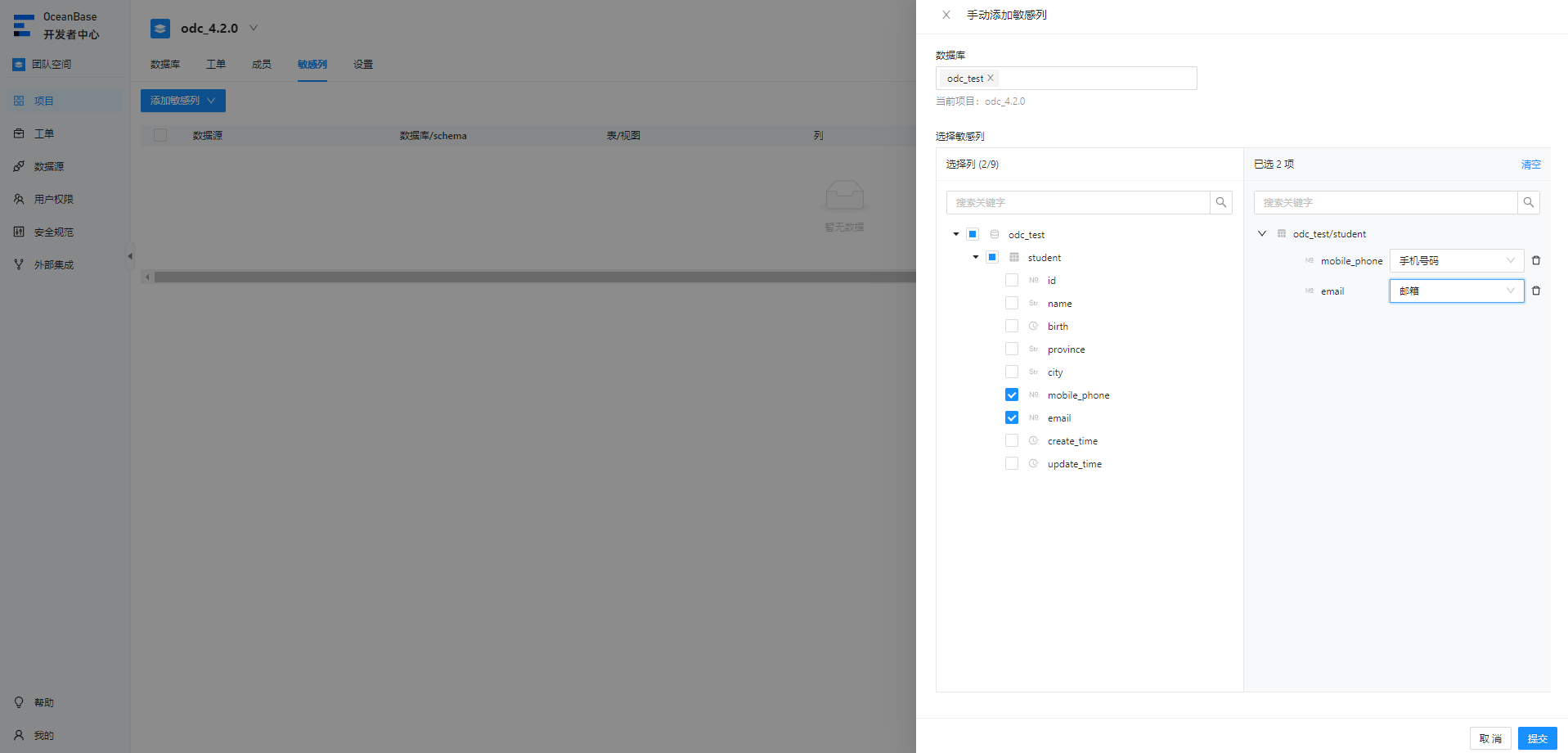Close the add sensitive column drawer

[x=946, y=15]
